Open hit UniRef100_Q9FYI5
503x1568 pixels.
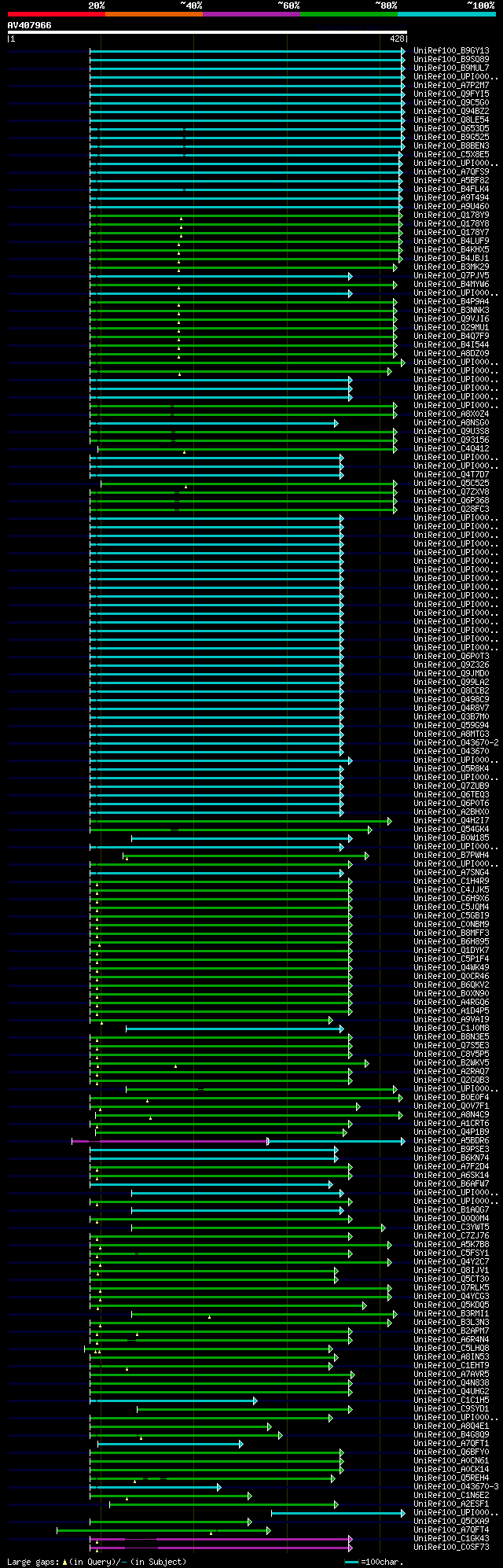click(451, 94)
